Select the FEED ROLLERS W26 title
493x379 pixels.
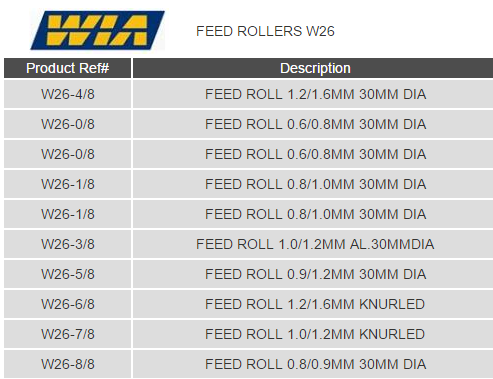coord(265,31)
